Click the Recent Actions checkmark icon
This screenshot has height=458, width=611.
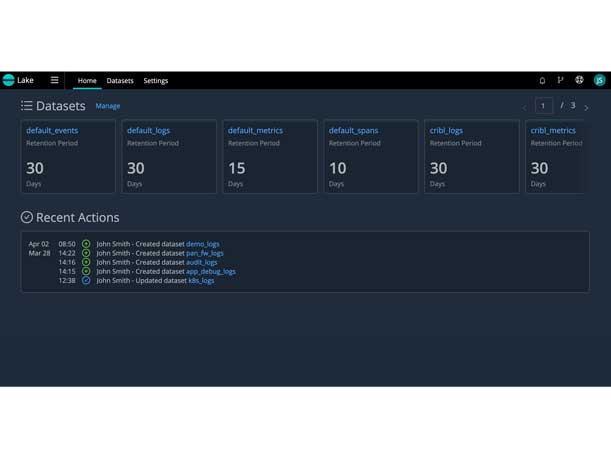(27, 217)
